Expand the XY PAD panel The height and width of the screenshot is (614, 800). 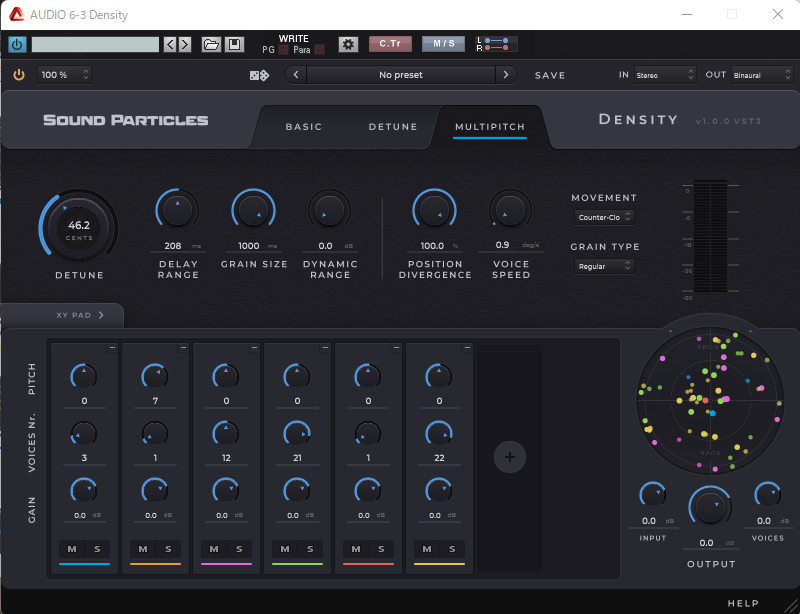click(80, 315)
